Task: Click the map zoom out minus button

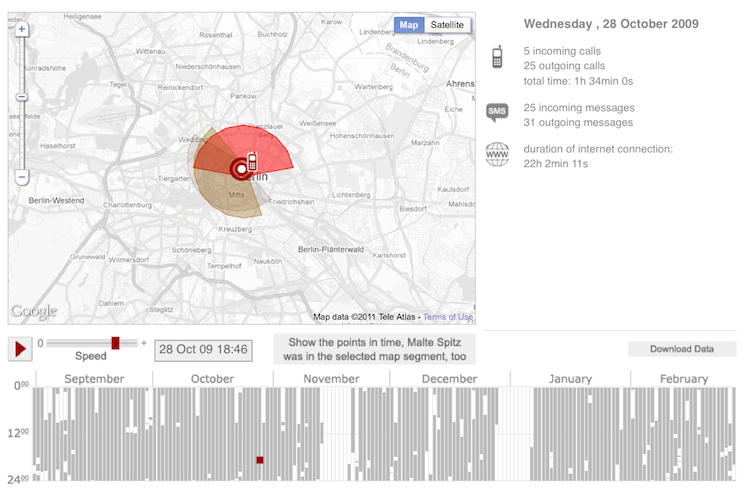Action: (22, 177)
